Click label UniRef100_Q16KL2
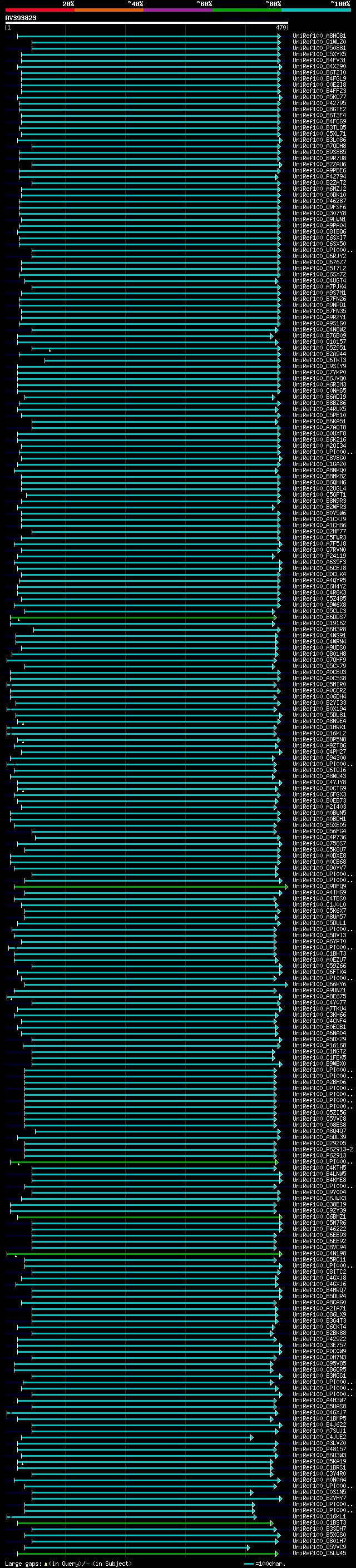 [319, 734]
